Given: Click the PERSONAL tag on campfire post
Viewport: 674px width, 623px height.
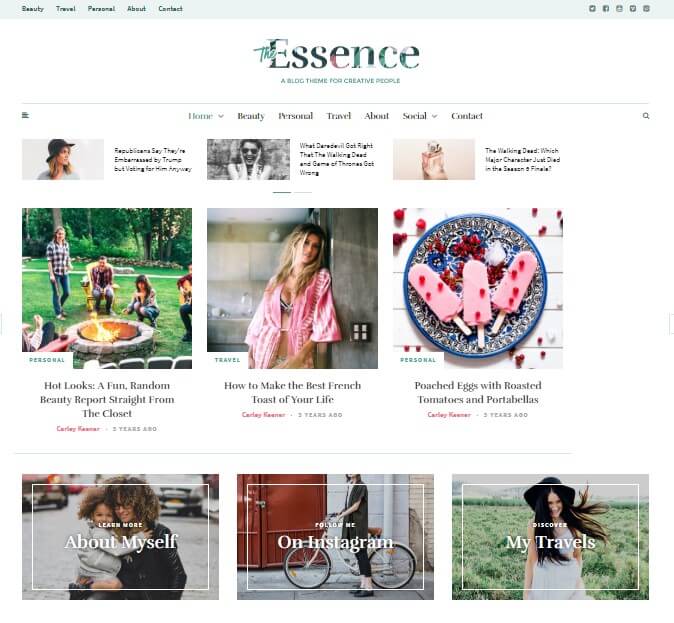Looking at the screenshot, I should [x=47, y=360].
